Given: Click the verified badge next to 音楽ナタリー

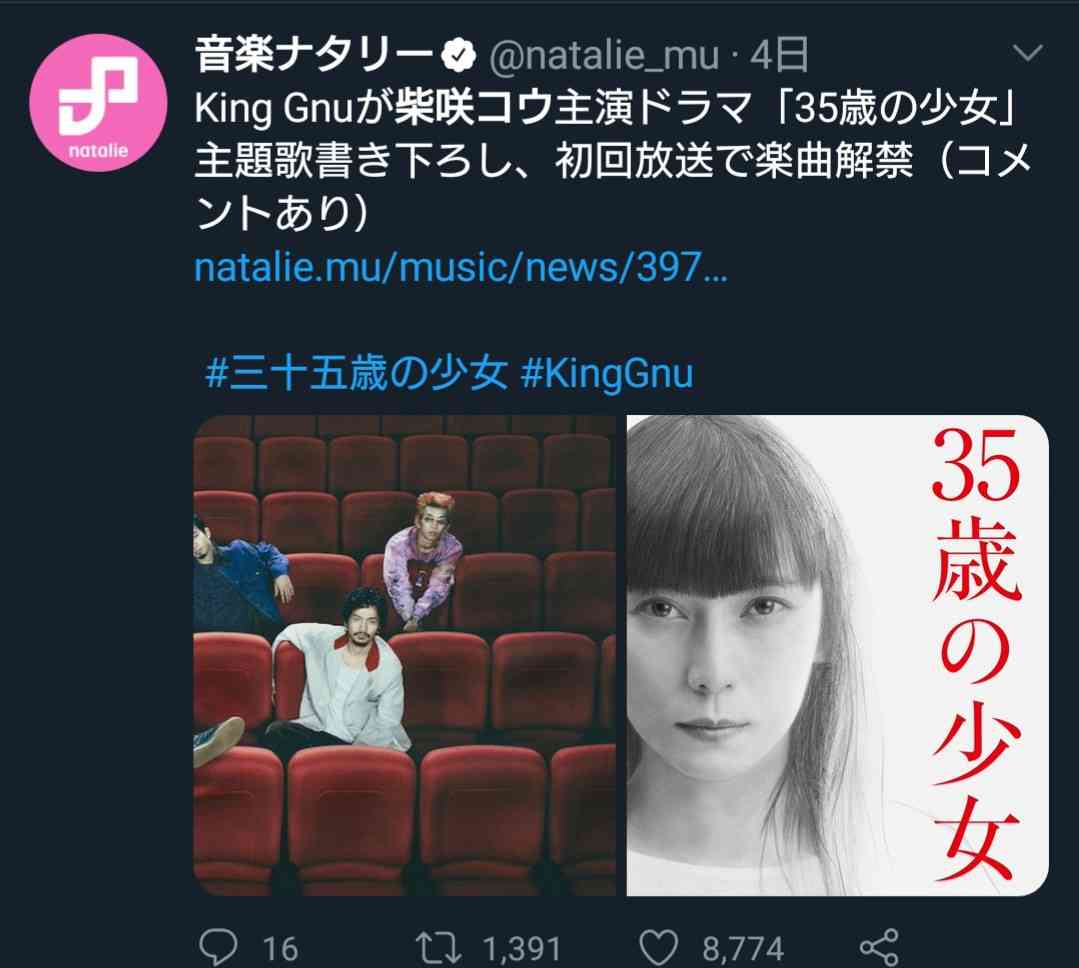Looking at the screenshot, I should (x=458, y=56).
